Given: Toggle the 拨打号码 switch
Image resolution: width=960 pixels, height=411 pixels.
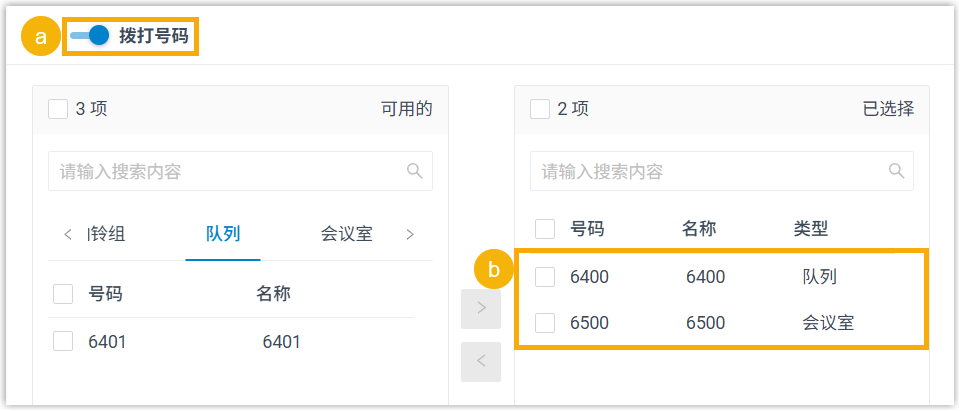Looking at the screenshot, I should pyautogui.click(x=89, y=37).
